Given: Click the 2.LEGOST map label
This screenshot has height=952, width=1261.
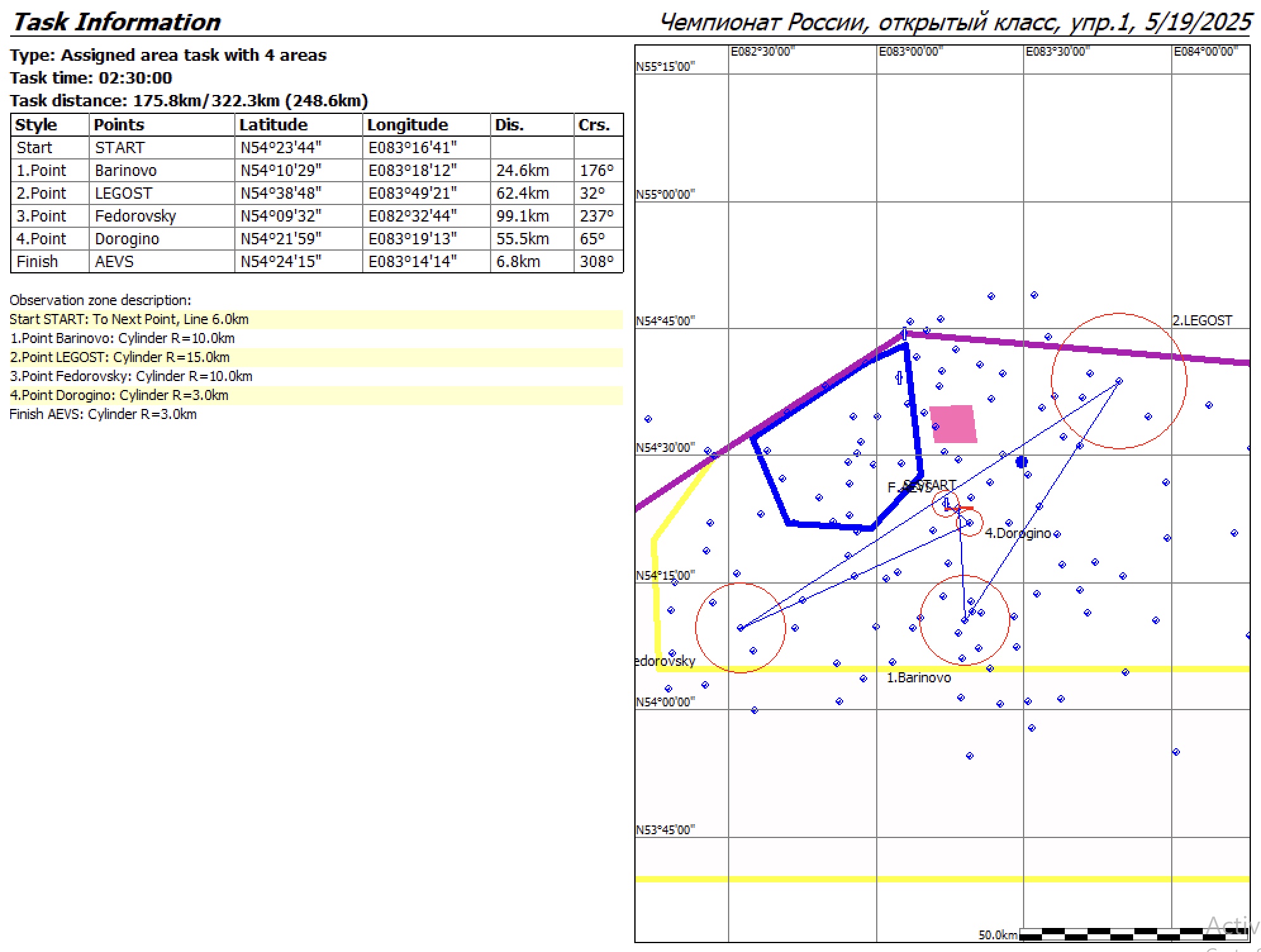Looking at the screenshot, I should pos(1201,320).
